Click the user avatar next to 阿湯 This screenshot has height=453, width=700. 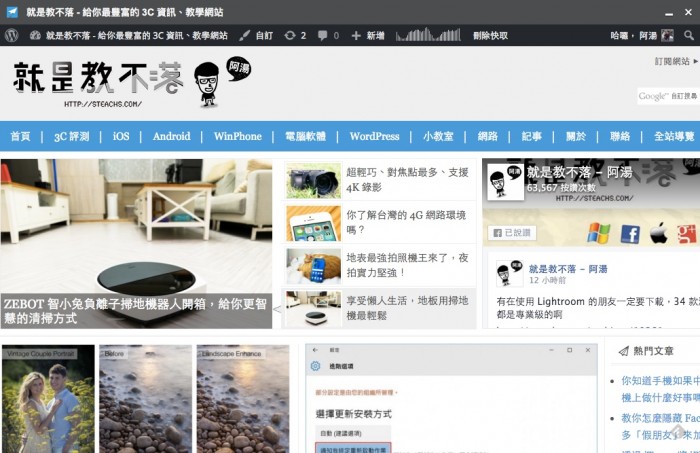667,35
